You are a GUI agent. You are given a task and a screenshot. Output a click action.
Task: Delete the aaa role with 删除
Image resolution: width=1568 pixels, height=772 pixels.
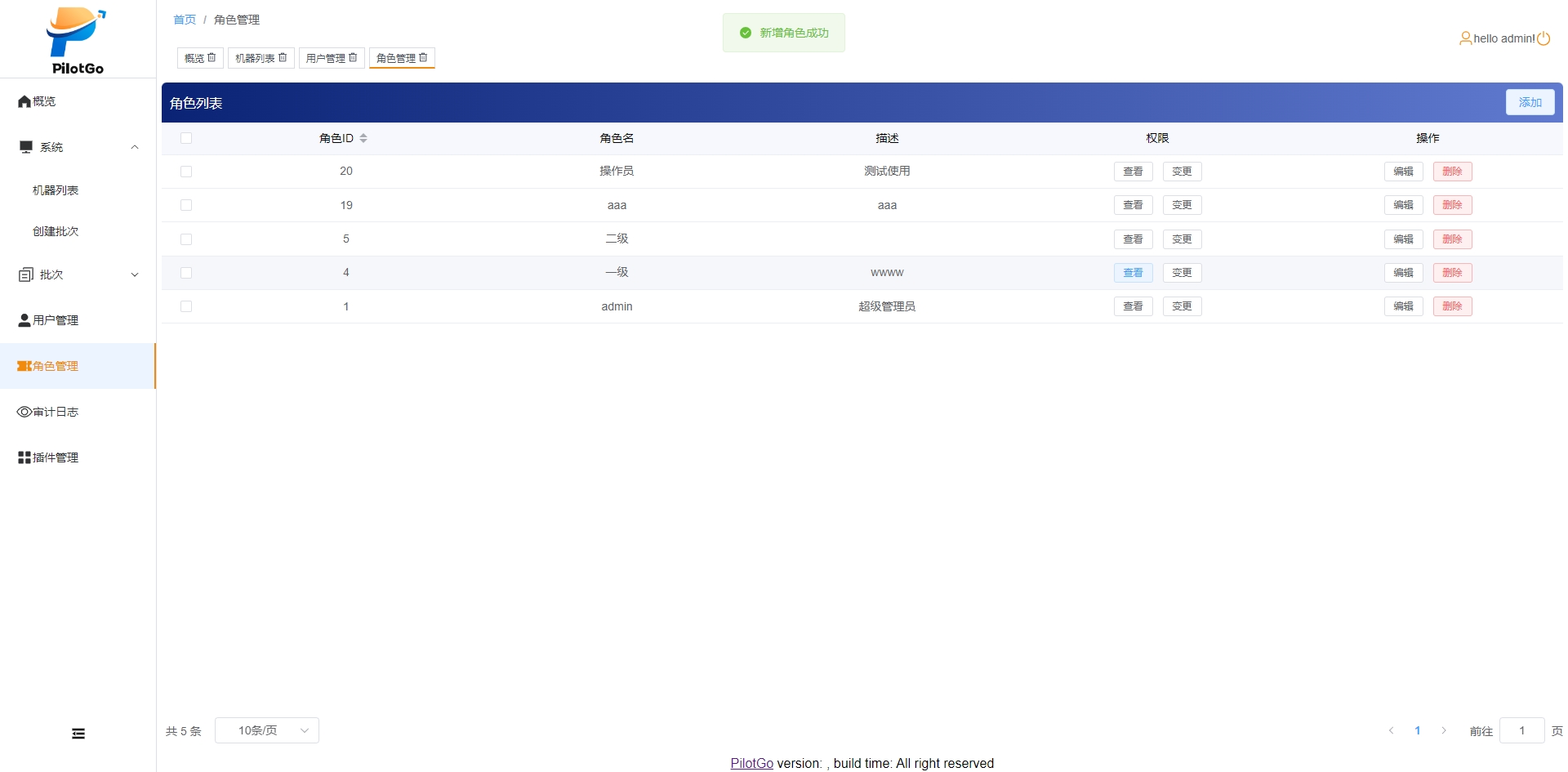pyautogui.click(x=1452, y=205)
